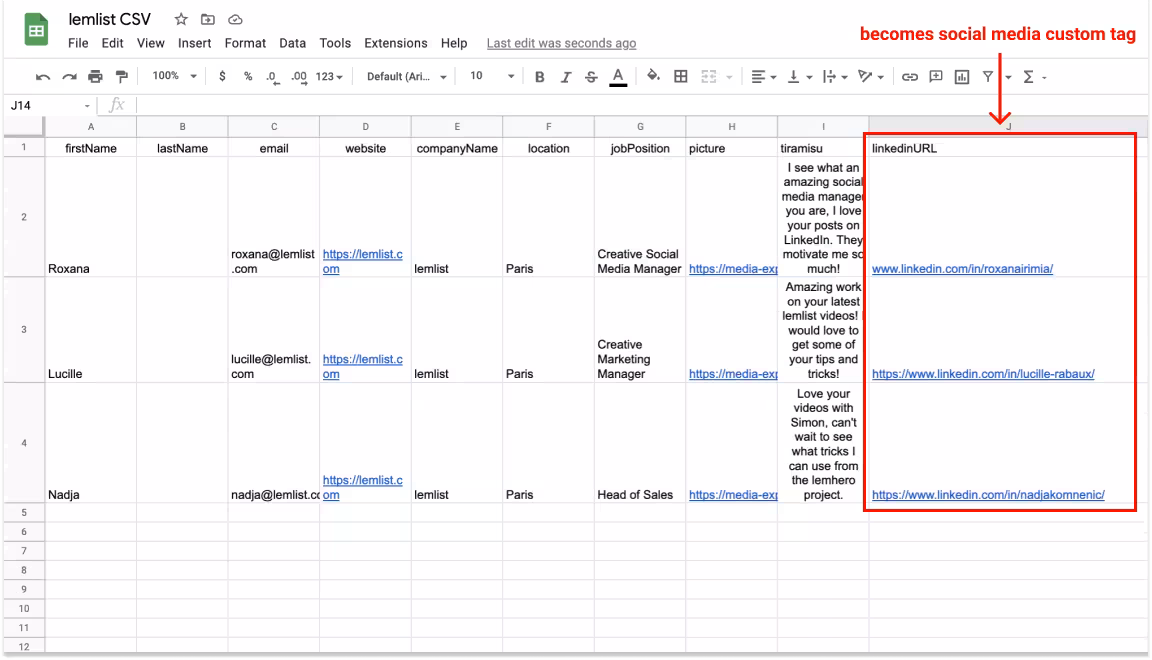
Task: Open Roxana's LinkedIn profile link
Action: 962,269
